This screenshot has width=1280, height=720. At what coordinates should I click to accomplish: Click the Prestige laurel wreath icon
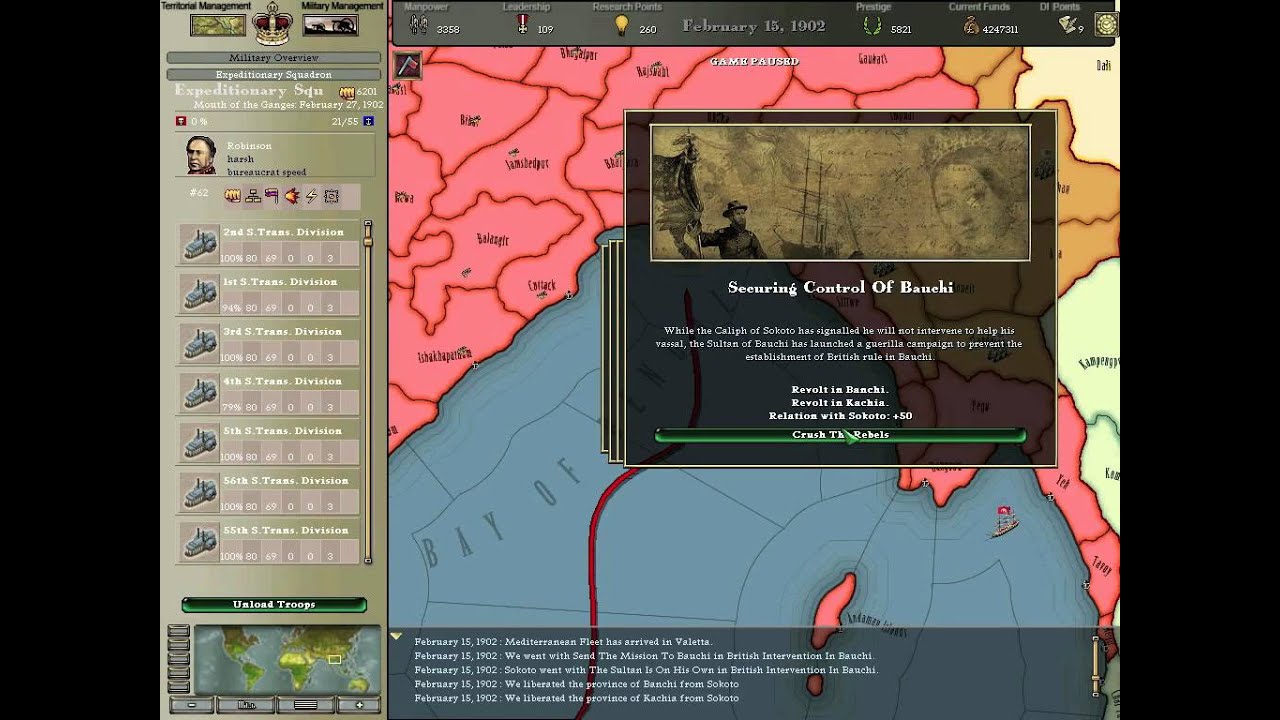click(x=872, y=27)
